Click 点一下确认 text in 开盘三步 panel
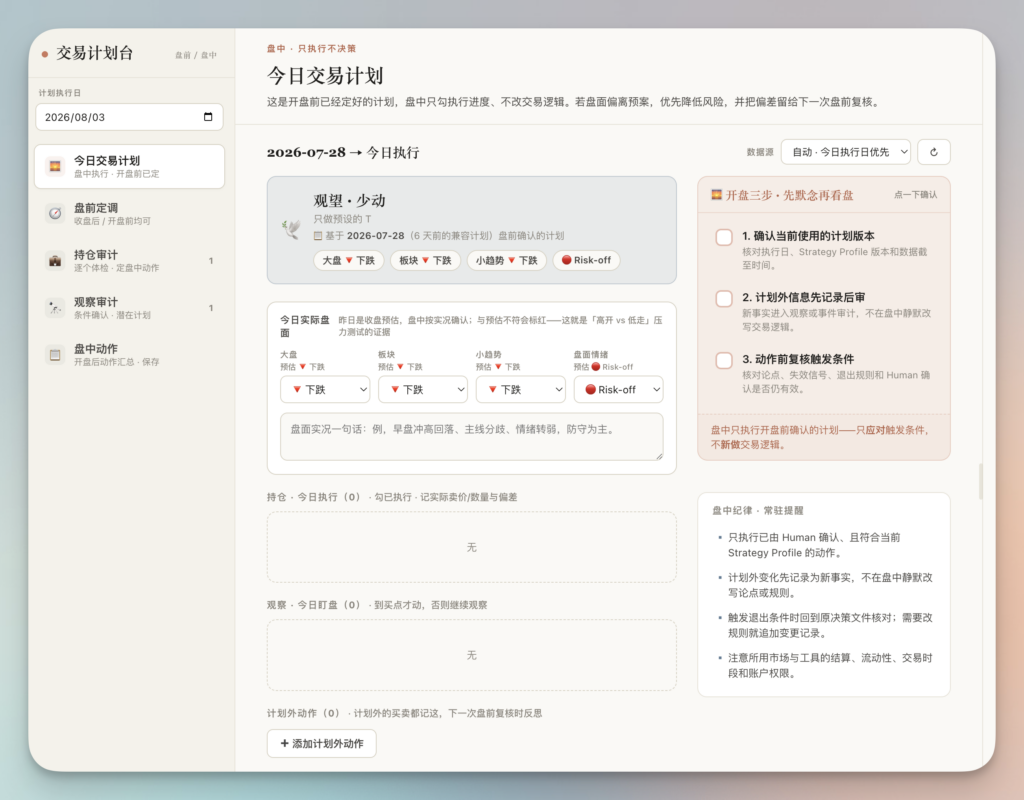This screenshot has width=1024, height=800. (915, 195)
